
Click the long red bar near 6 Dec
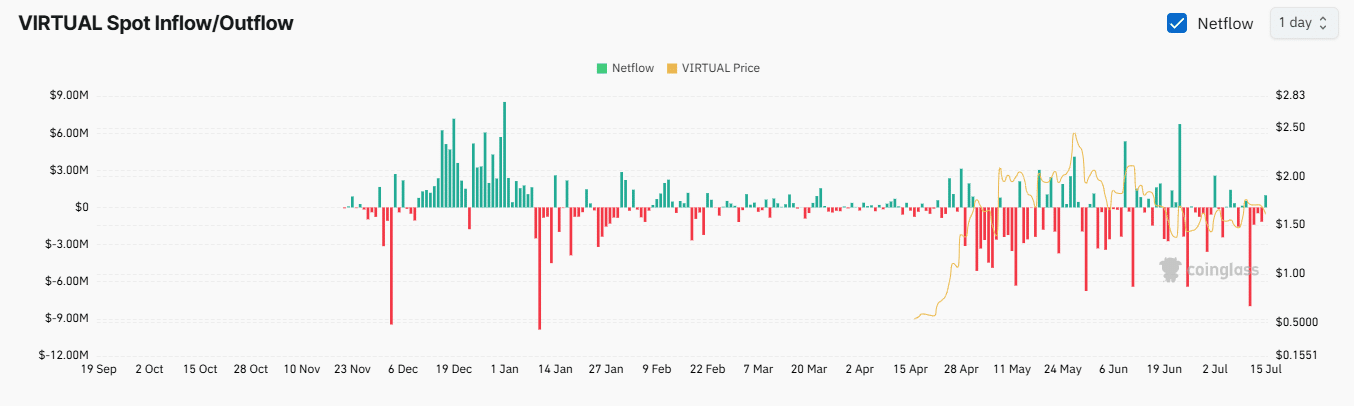click(391, 265)
